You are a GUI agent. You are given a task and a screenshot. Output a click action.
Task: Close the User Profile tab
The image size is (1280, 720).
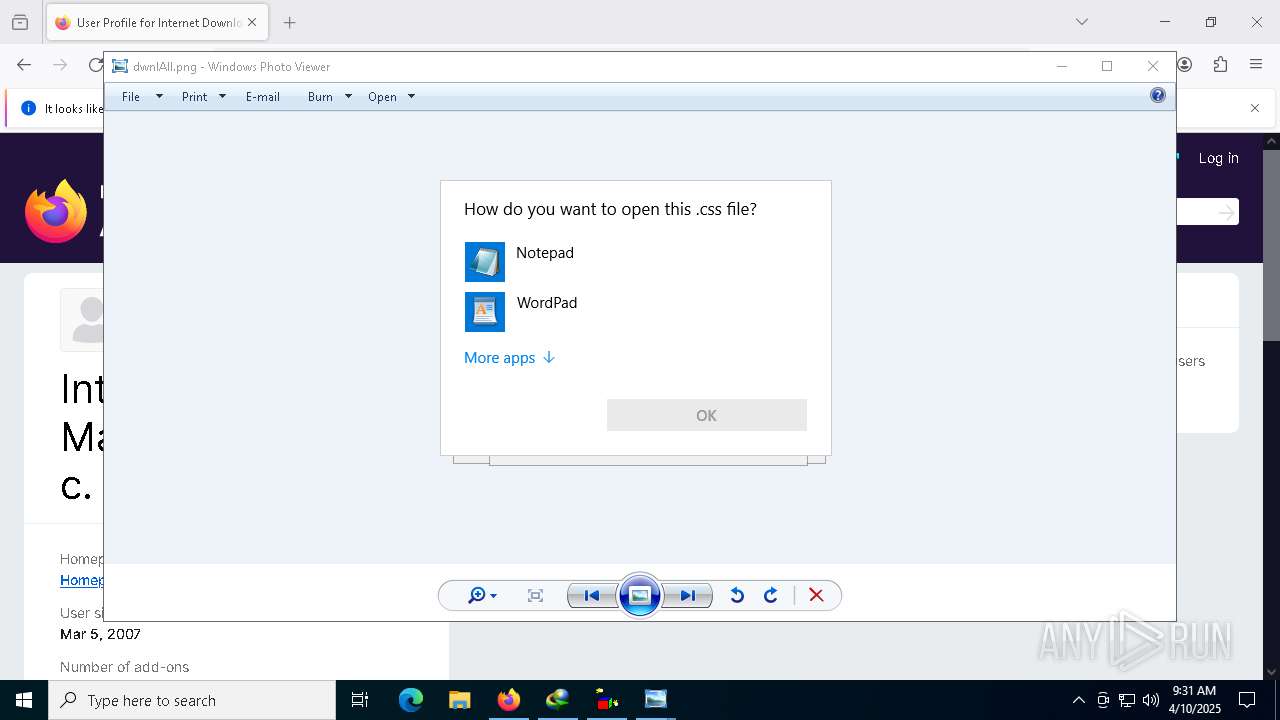[x=252, y=22]
